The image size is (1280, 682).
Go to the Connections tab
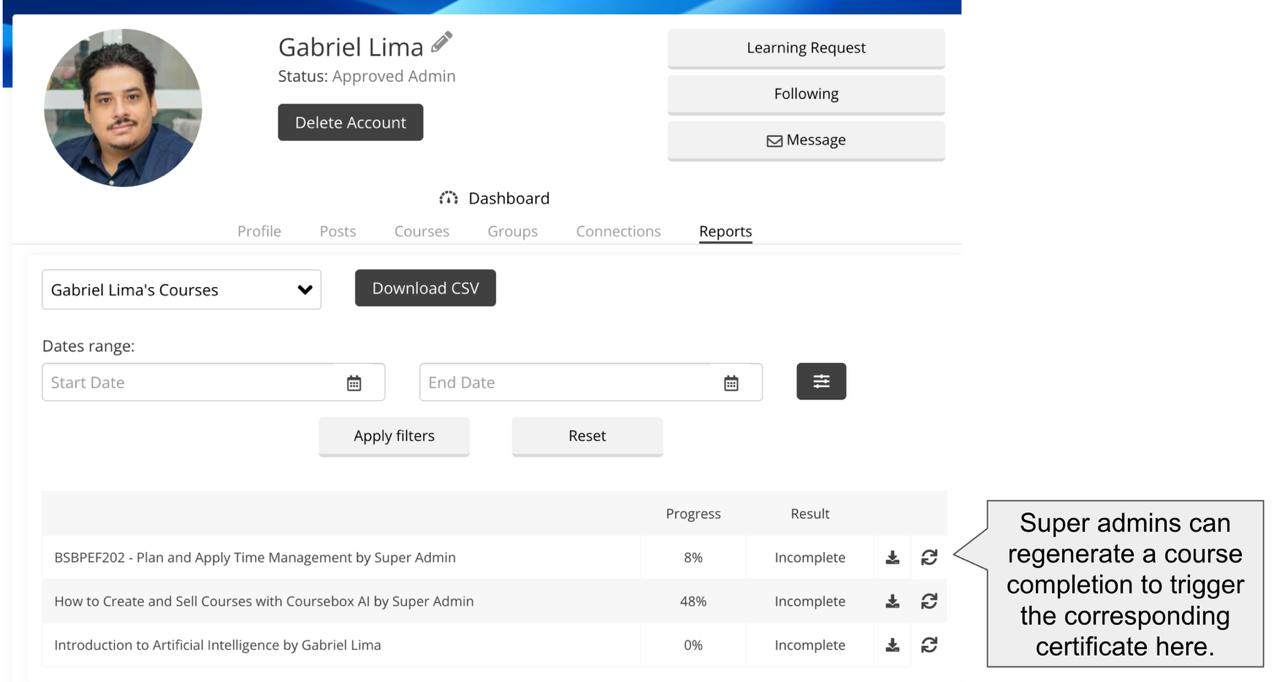(618, 231)
